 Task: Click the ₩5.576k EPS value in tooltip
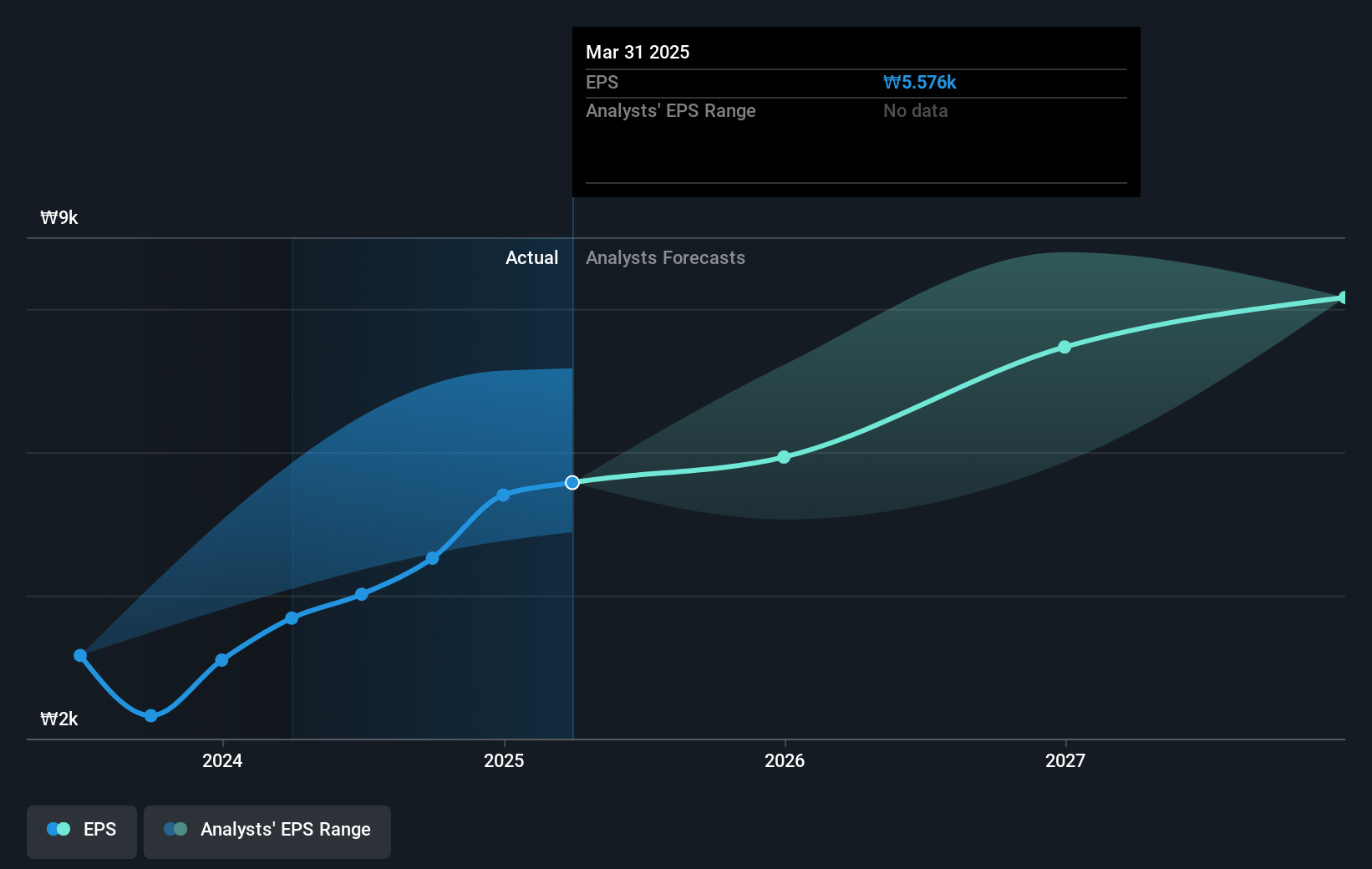click(x=920, y=82)
